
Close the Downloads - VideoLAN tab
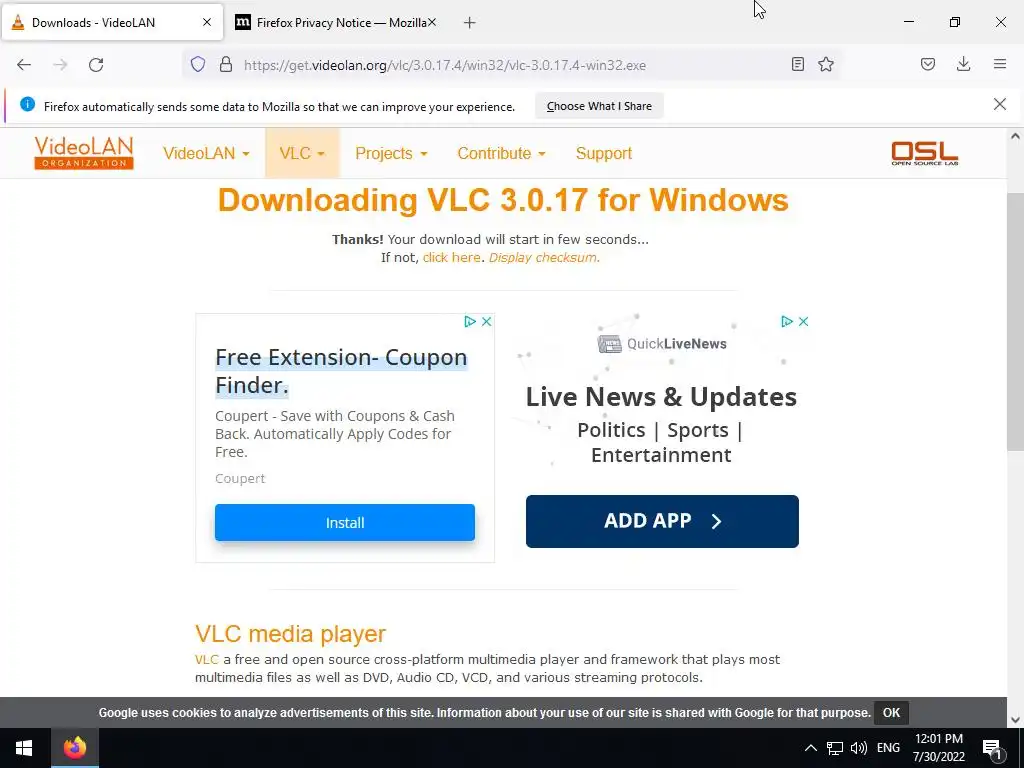coord(207,22)
